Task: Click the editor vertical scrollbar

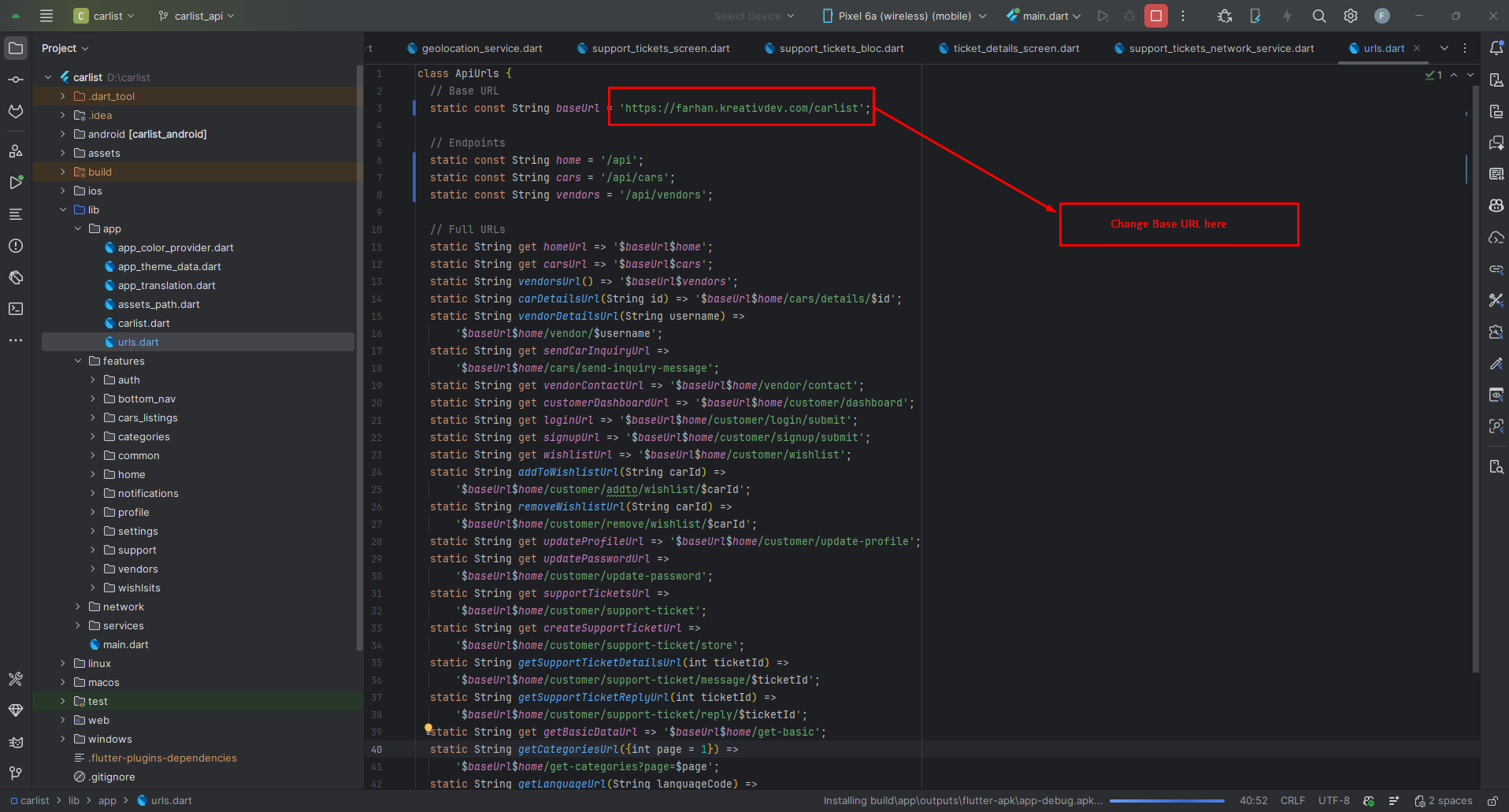Action: (1475, 378)
